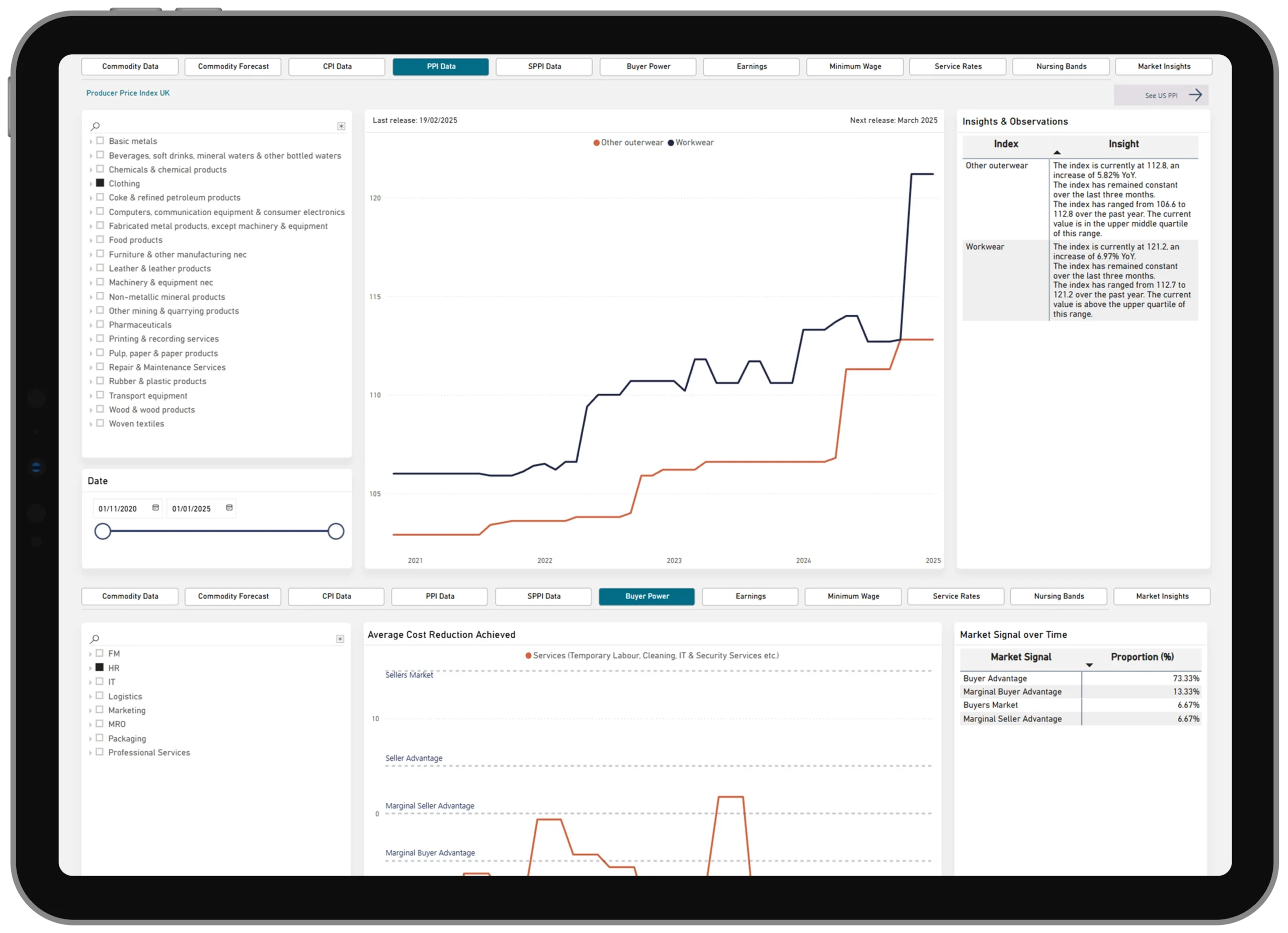Open the Service Rates tab in the lower navigation bar
Screen dimensions: 1288x933
pyautogui.click(x=956, y=596)
